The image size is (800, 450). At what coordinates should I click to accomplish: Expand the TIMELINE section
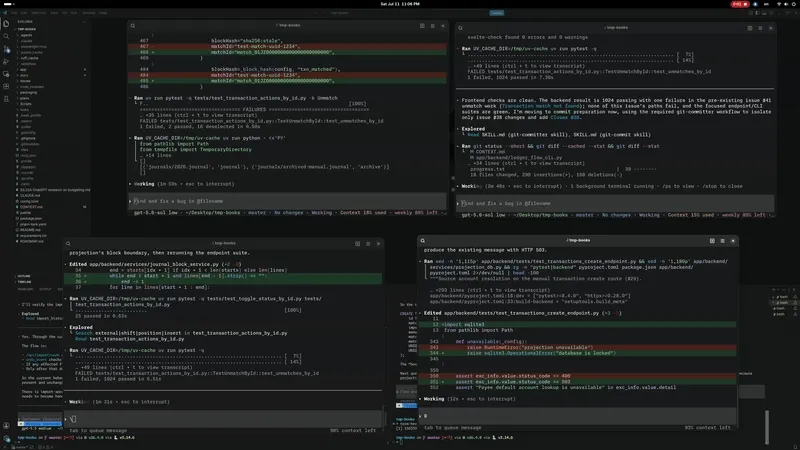pyautogui.click(x=24, y=282)
